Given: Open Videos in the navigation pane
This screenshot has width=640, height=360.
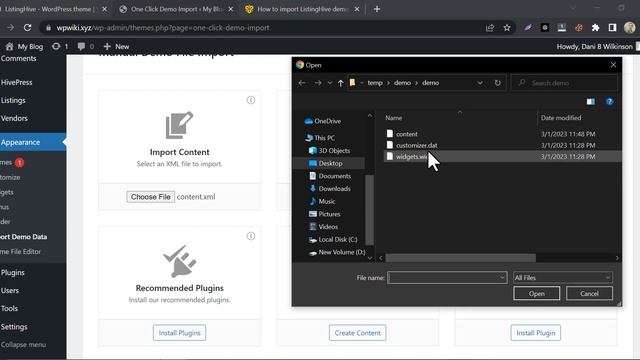Looking at the screenshot, I should [x=323, y=227].
